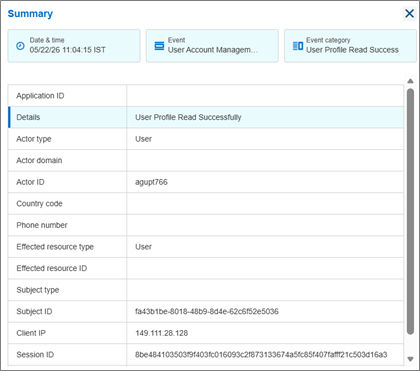Viewport: 420px width, 371px height.
Task: Select the Actor domain row label
Action: pyautogui.click(x=39, y=160)
